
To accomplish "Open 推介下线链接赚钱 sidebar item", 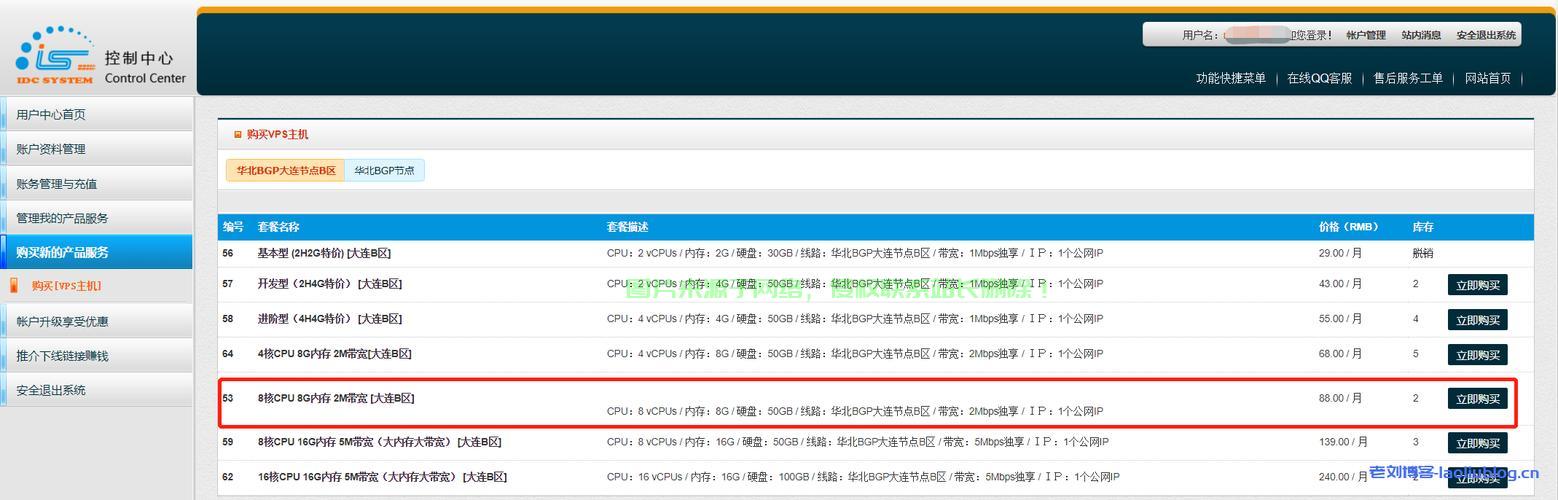I will (96, 356).
